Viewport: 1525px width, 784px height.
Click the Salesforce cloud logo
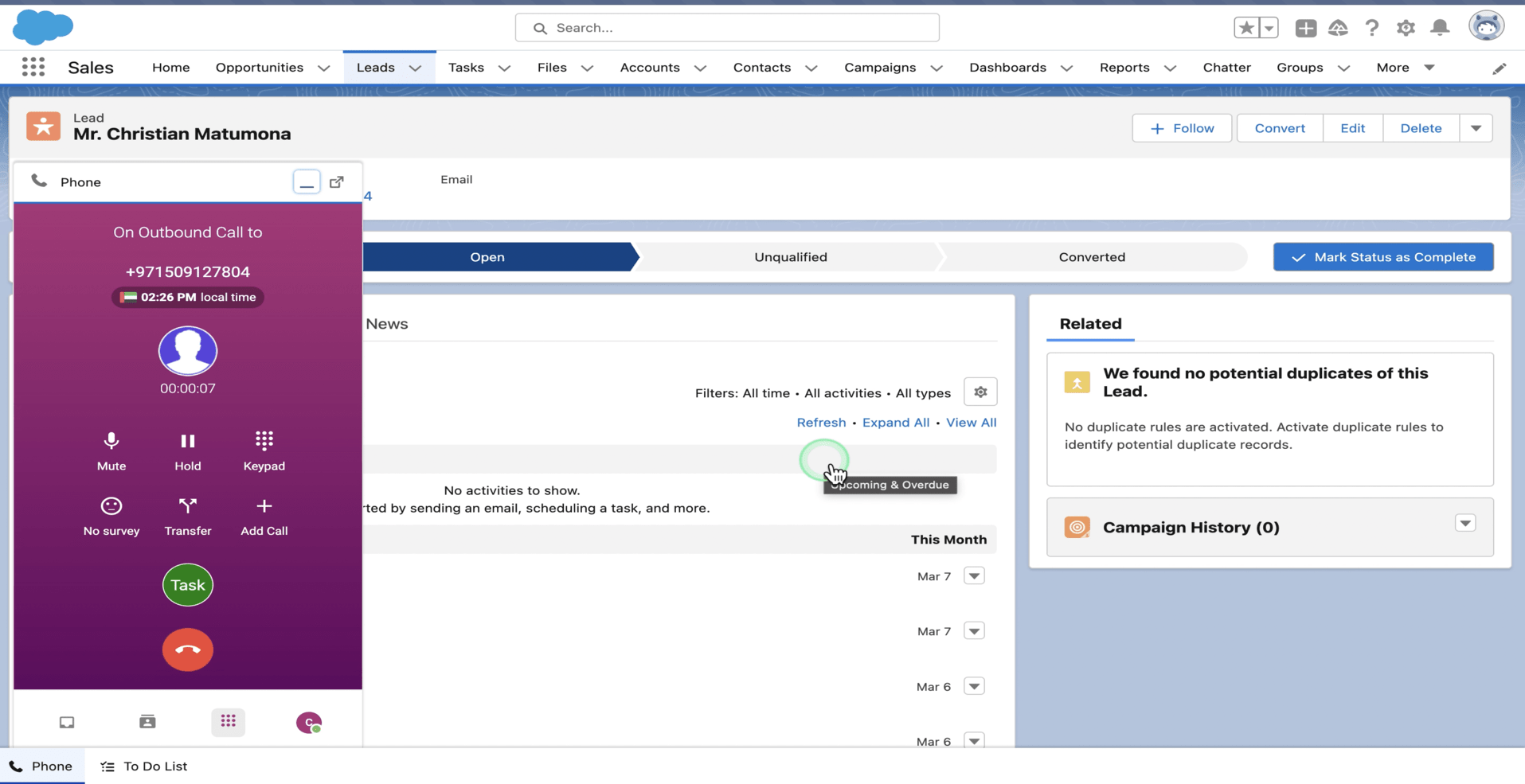(43, 27)
